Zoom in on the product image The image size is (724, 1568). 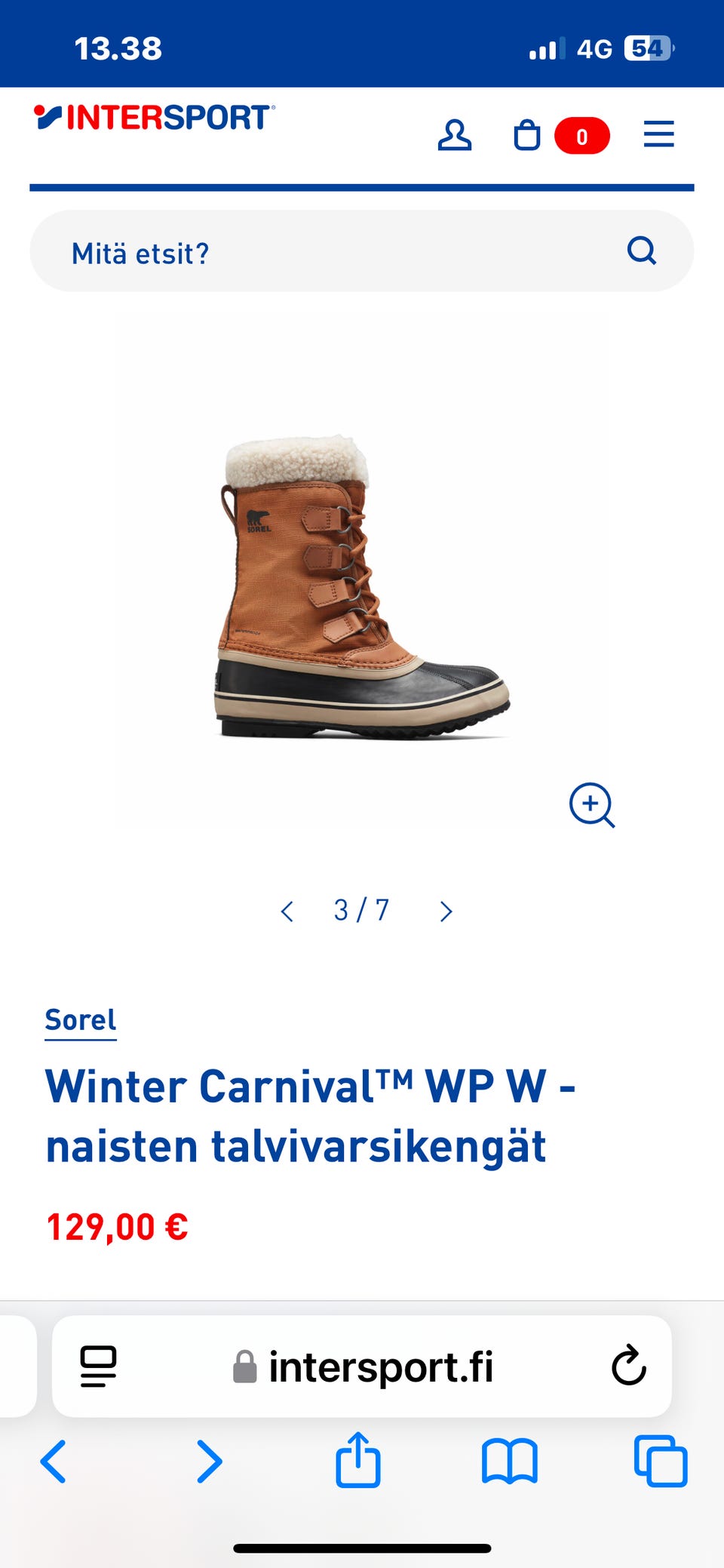tap(591, 805)
